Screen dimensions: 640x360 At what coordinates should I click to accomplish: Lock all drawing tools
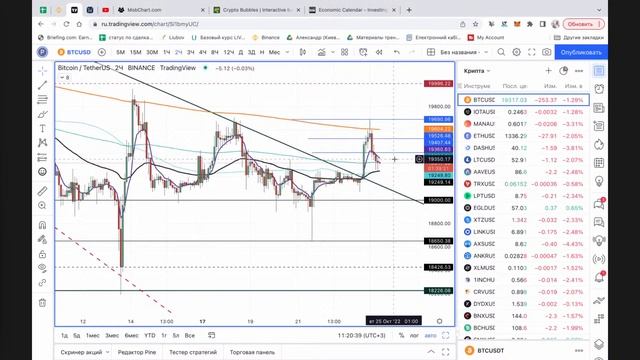pyautogui.click(x=42, y=254)
